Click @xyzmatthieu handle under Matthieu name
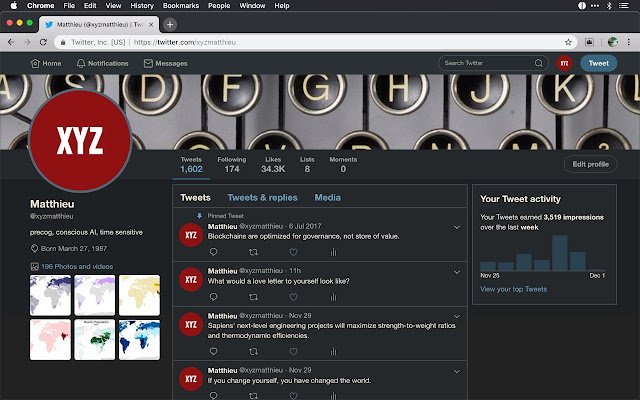 51,216
